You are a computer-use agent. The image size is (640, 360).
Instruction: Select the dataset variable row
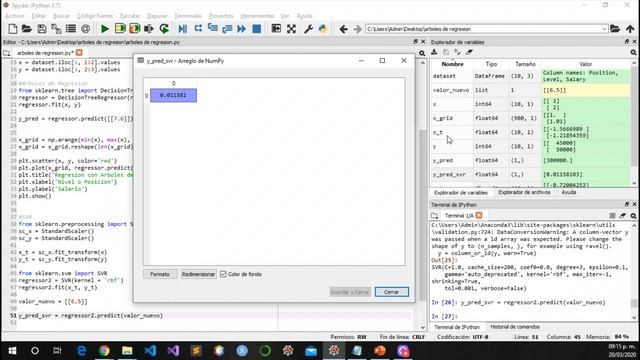[x=530, y=76]
